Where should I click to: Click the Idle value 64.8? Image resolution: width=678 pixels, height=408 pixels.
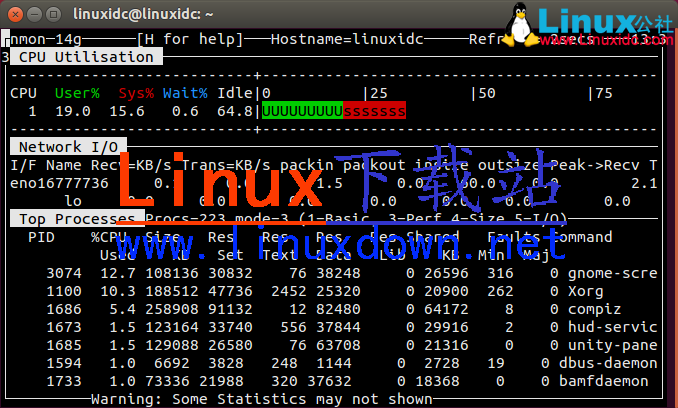(235, 112)
